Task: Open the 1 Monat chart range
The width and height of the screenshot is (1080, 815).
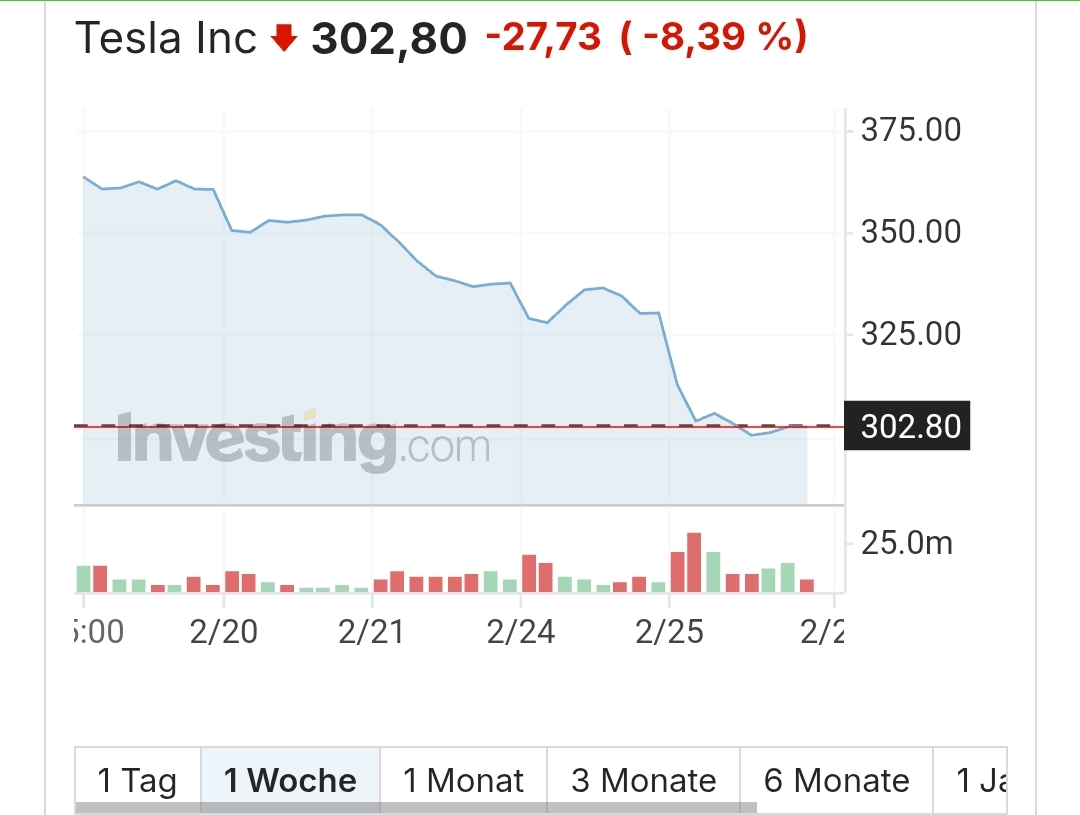Action: (x=463, y=780)
